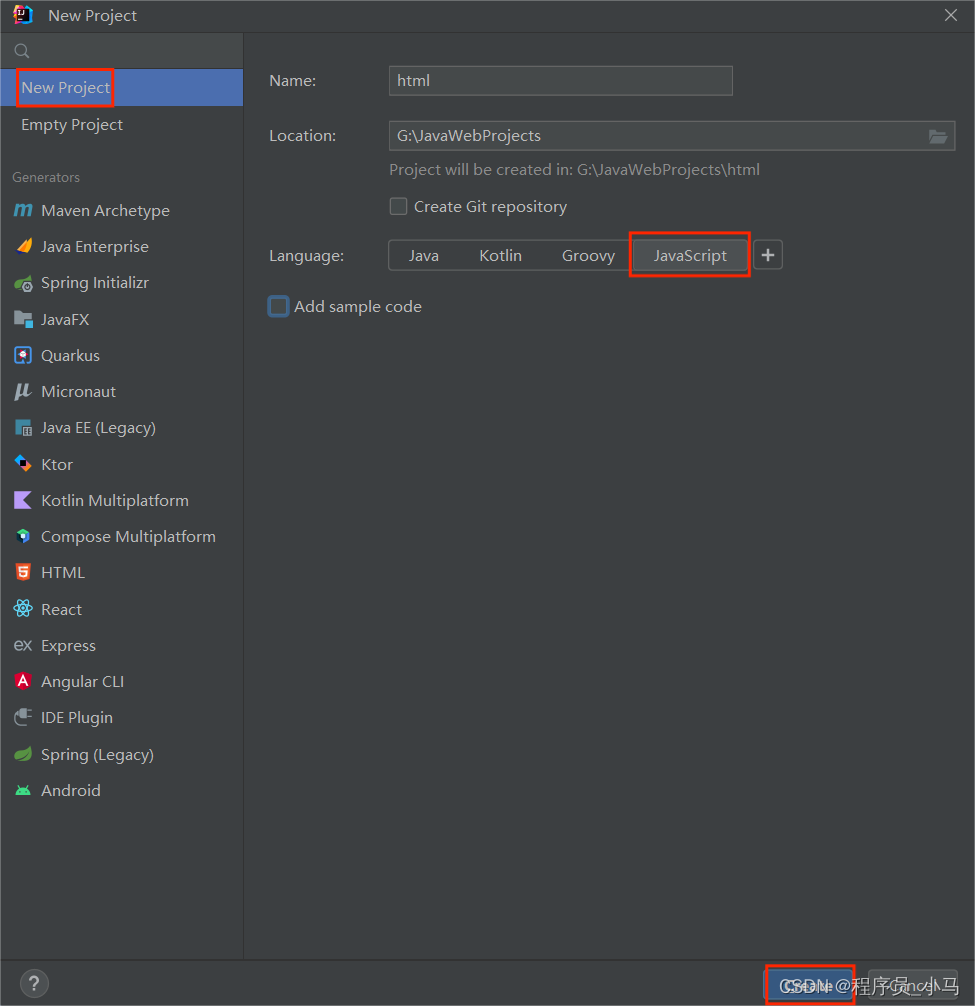Choose the Angular CLI generator label

coord(82,681)
